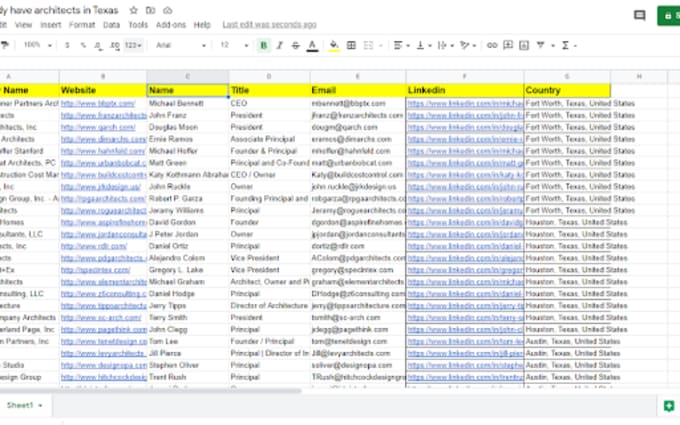Screen dimensions: 680x425
Task: Open borders tool
Action: pyautogui.click(x=351, y=45)
